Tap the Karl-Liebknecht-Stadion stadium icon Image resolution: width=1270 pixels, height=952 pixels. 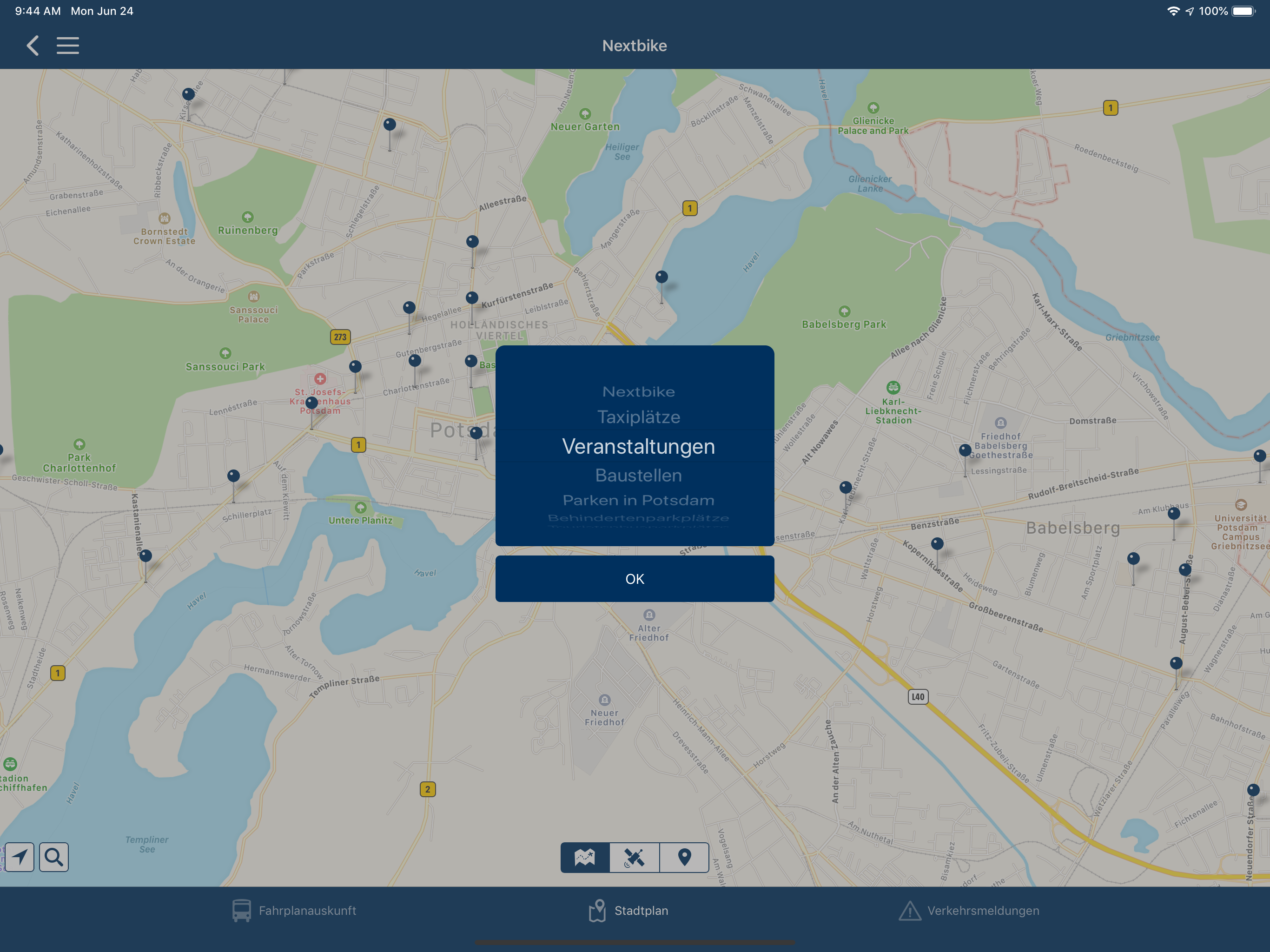[893, 387]
